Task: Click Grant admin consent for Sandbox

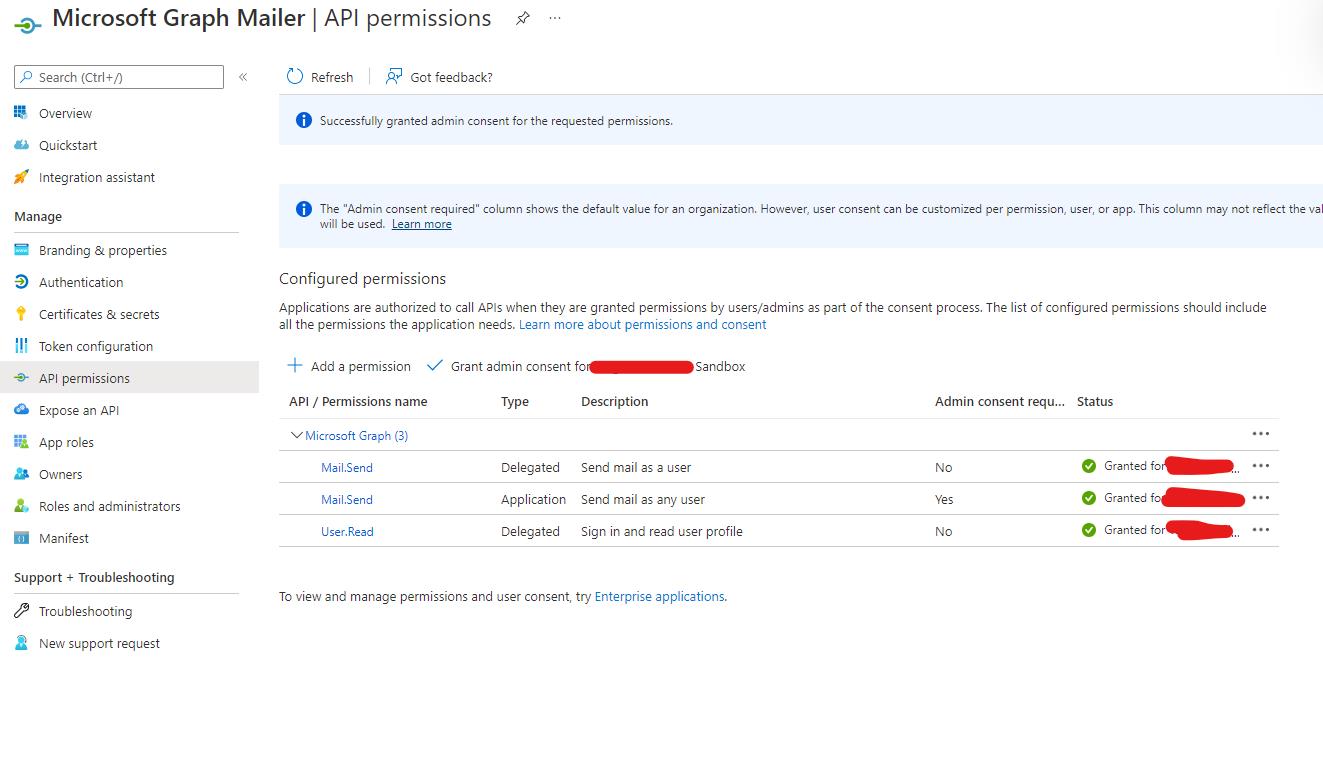Action: (x=586, y=366)
